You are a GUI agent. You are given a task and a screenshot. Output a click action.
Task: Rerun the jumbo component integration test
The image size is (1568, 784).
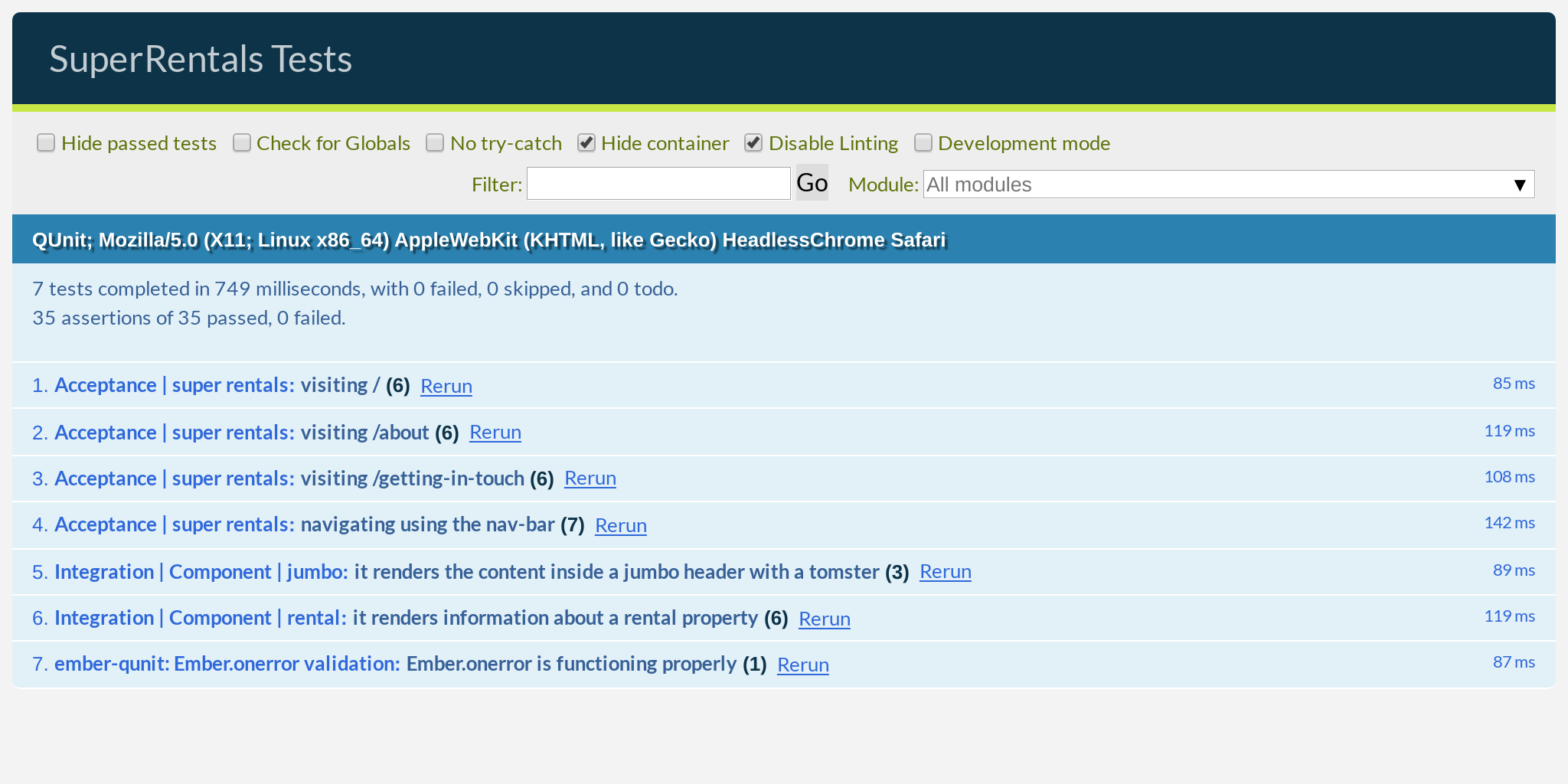coord(946,571)
